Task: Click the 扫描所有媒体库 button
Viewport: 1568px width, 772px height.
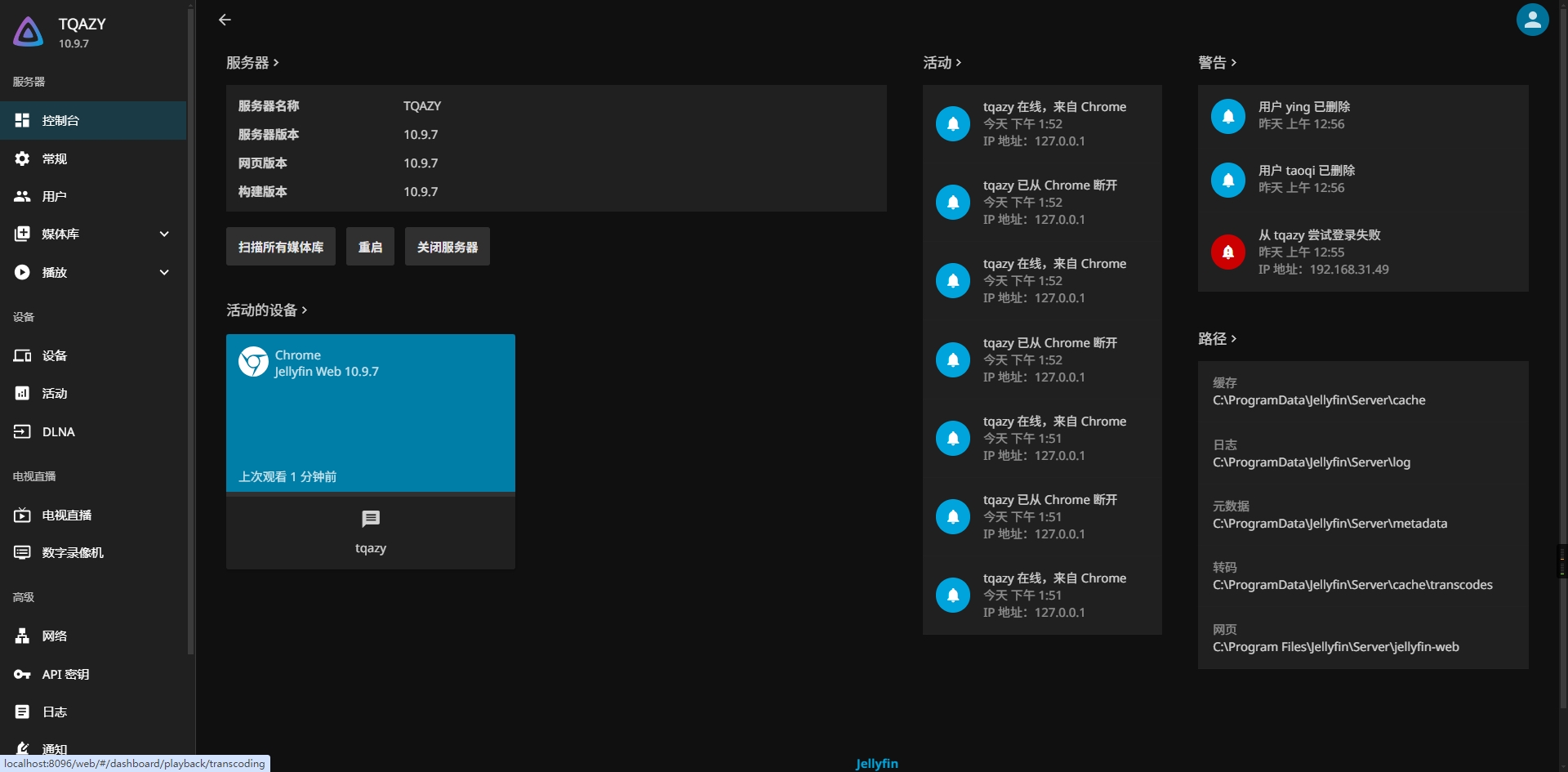Action: pyautogui.click(x=280, y=247)
